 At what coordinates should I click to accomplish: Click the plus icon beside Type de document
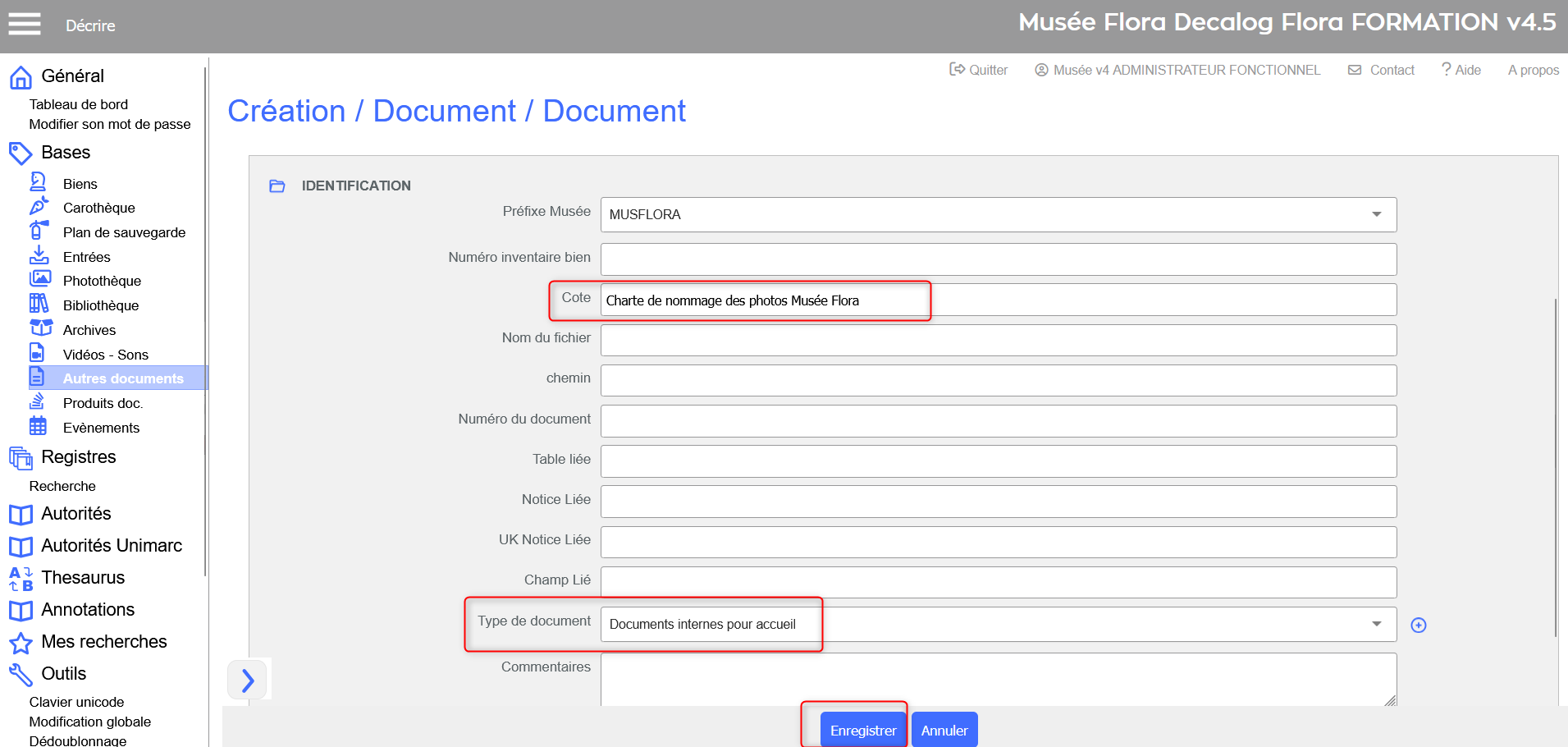1418,626
